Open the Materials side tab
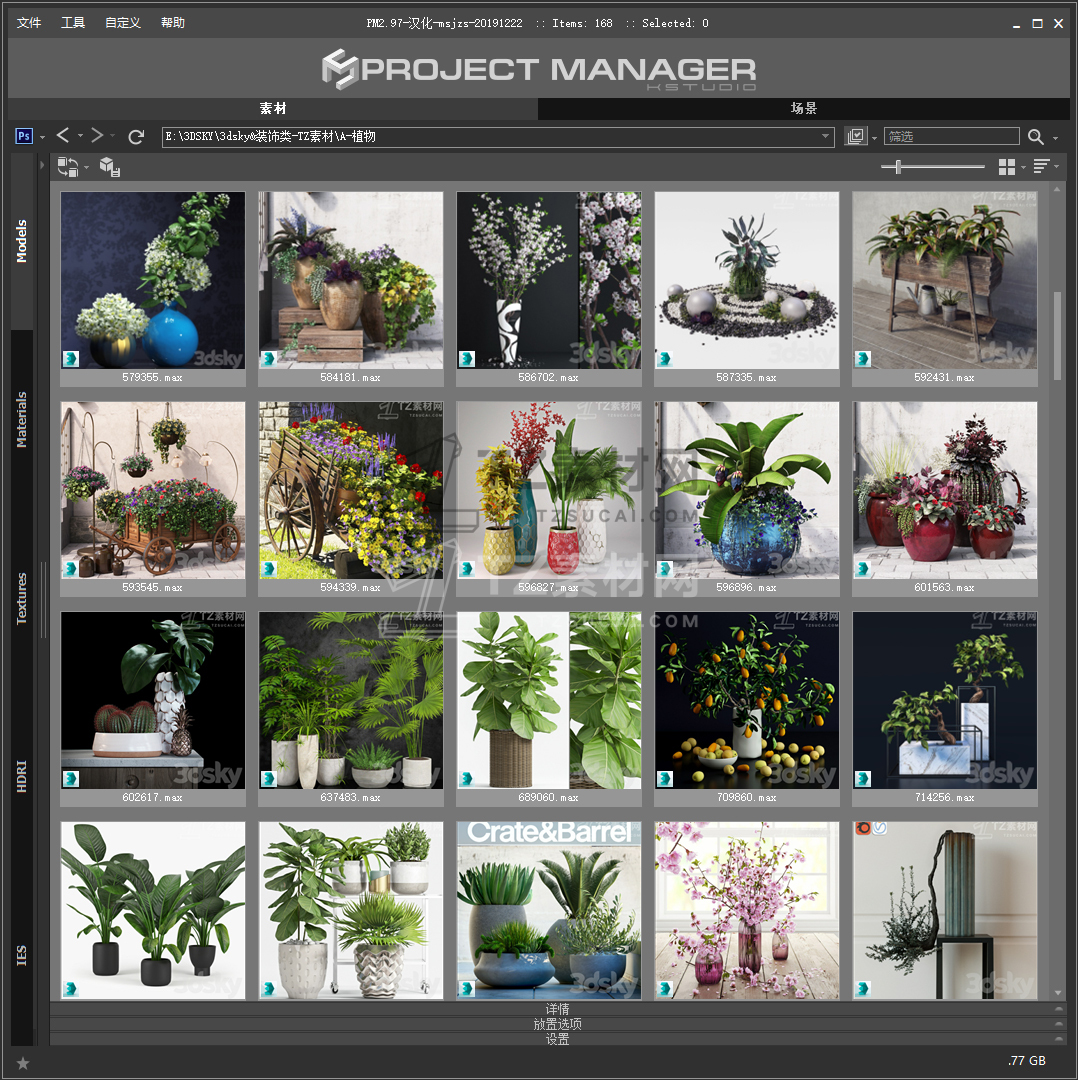This screenshot has height=1080, width=1078. [22, 420]
